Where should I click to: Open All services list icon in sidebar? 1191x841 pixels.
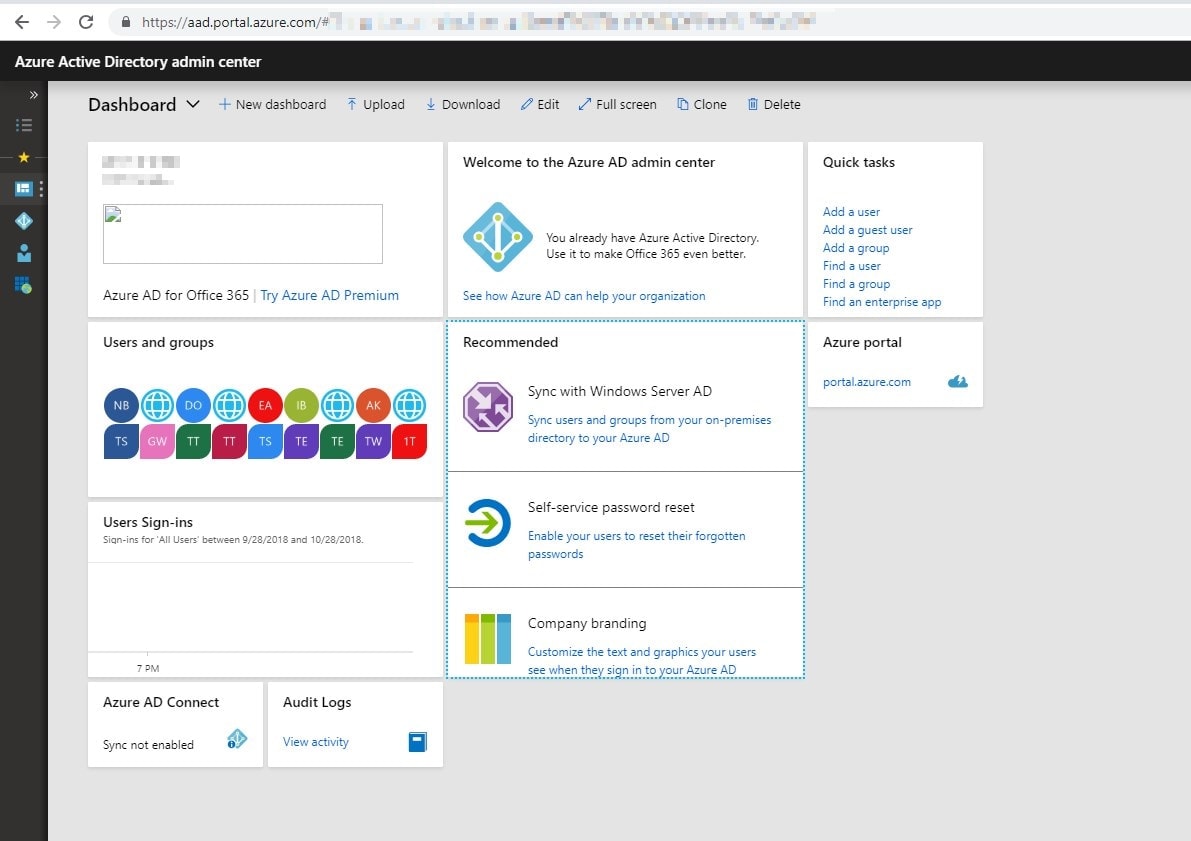click(x=24, y=125)
